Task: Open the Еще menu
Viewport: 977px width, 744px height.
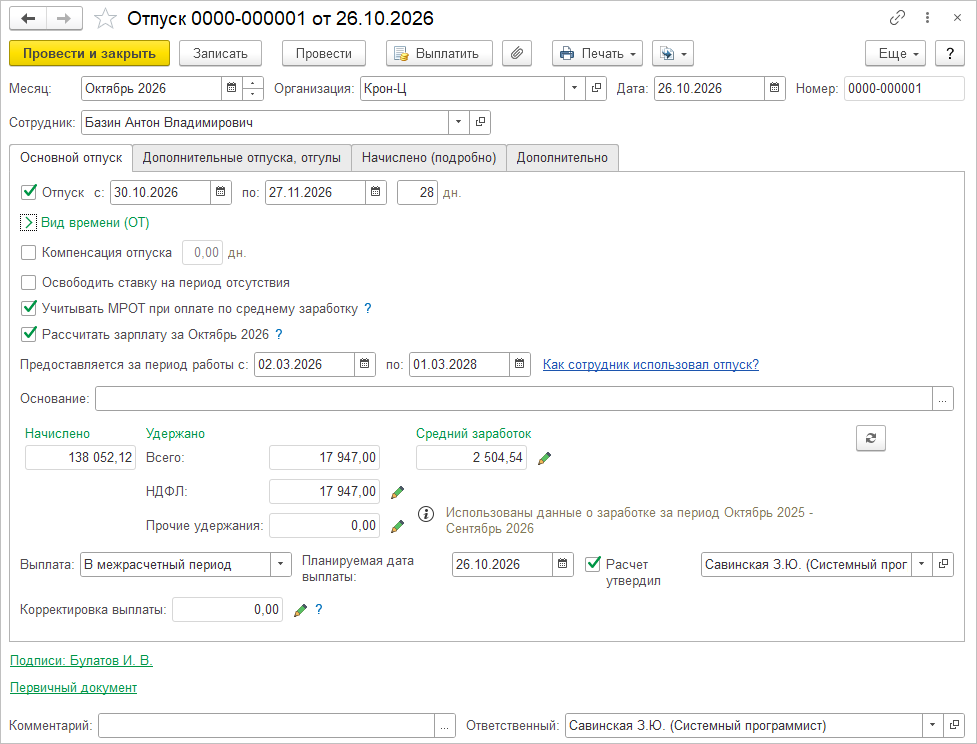Action: pos(895,54)
